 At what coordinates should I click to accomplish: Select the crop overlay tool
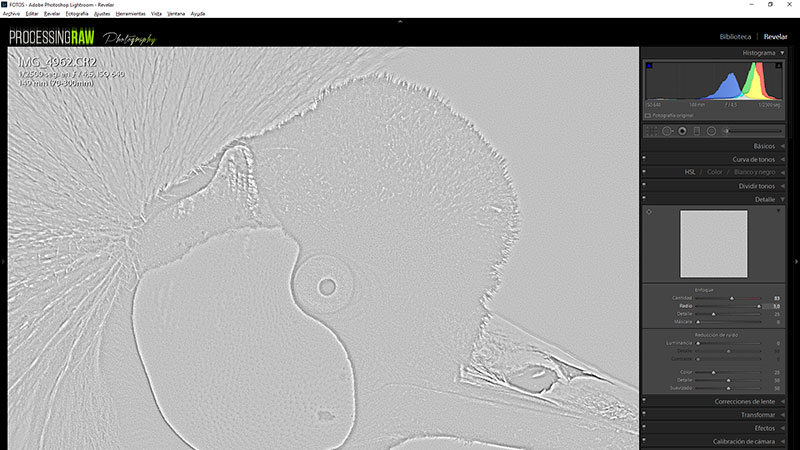[x=653, y=130]
